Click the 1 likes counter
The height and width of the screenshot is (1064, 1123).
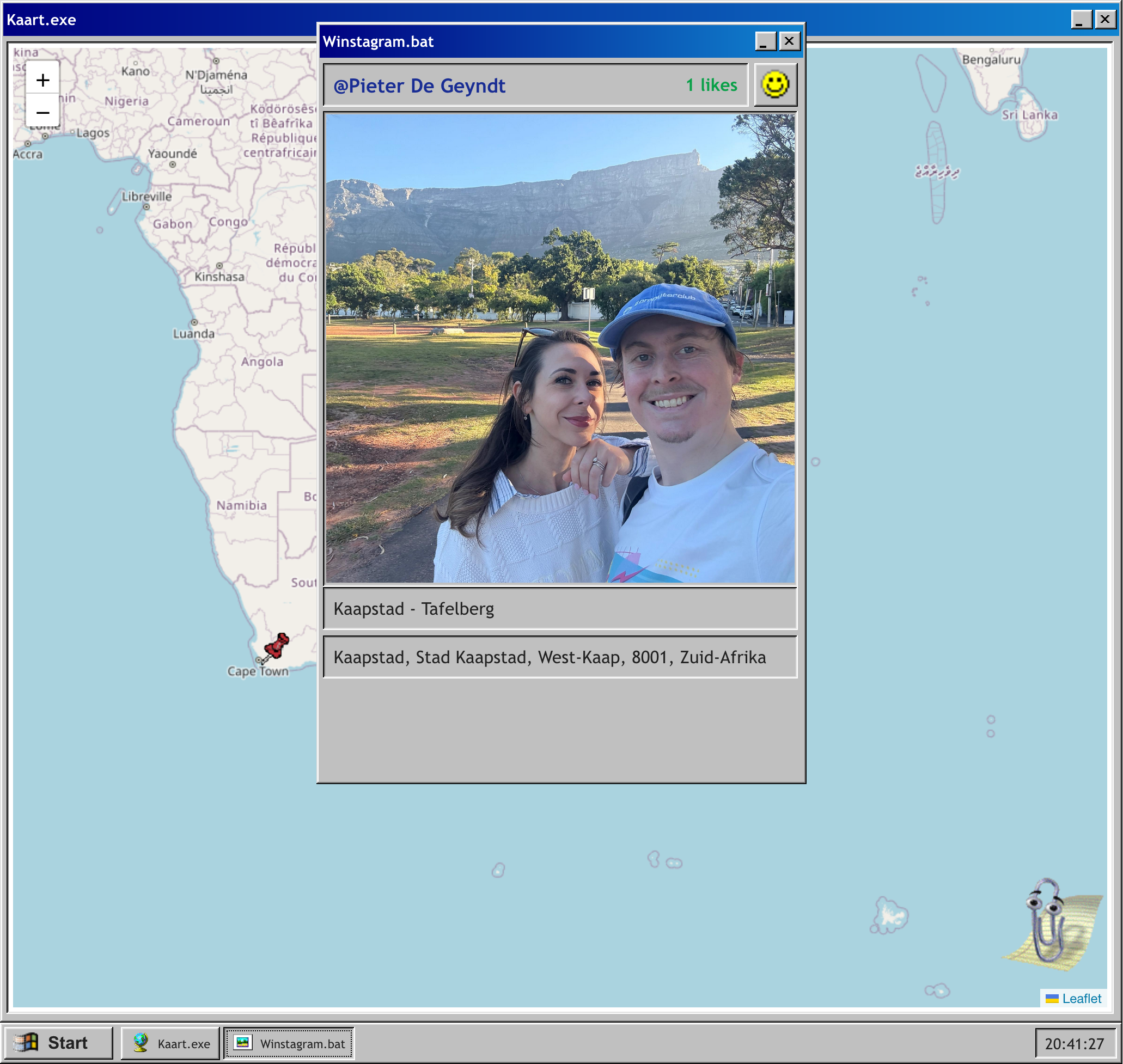(x=711, y=85)
